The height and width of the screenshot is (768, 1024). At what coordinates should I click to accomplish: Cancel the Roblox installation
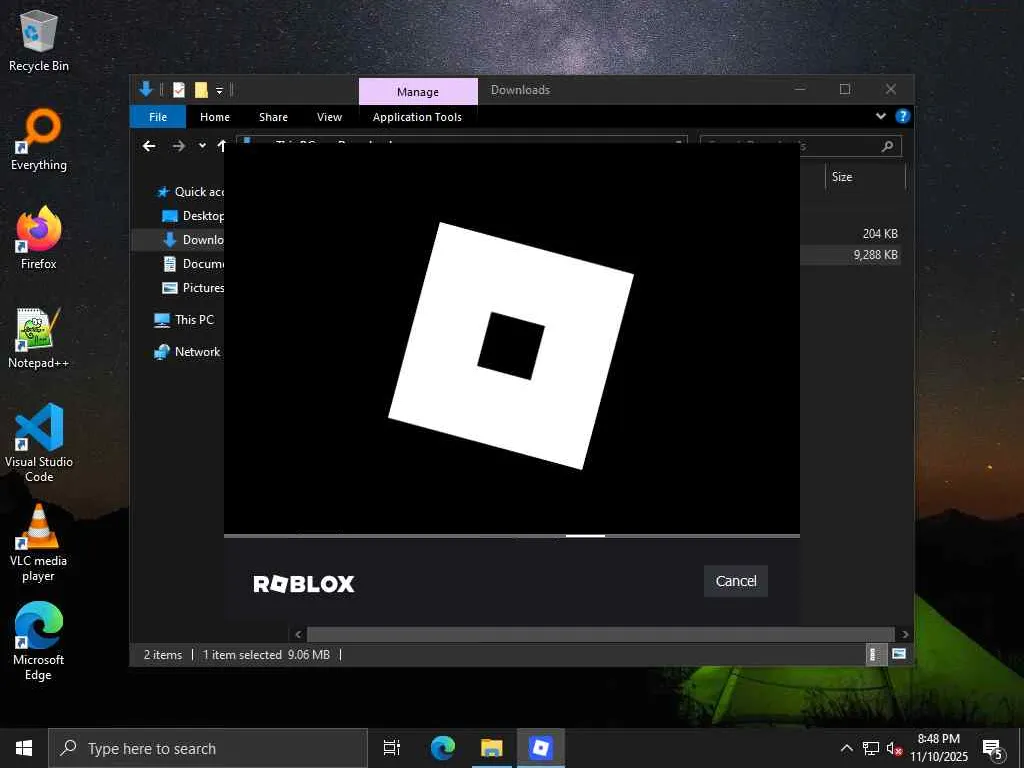[735, 581]
